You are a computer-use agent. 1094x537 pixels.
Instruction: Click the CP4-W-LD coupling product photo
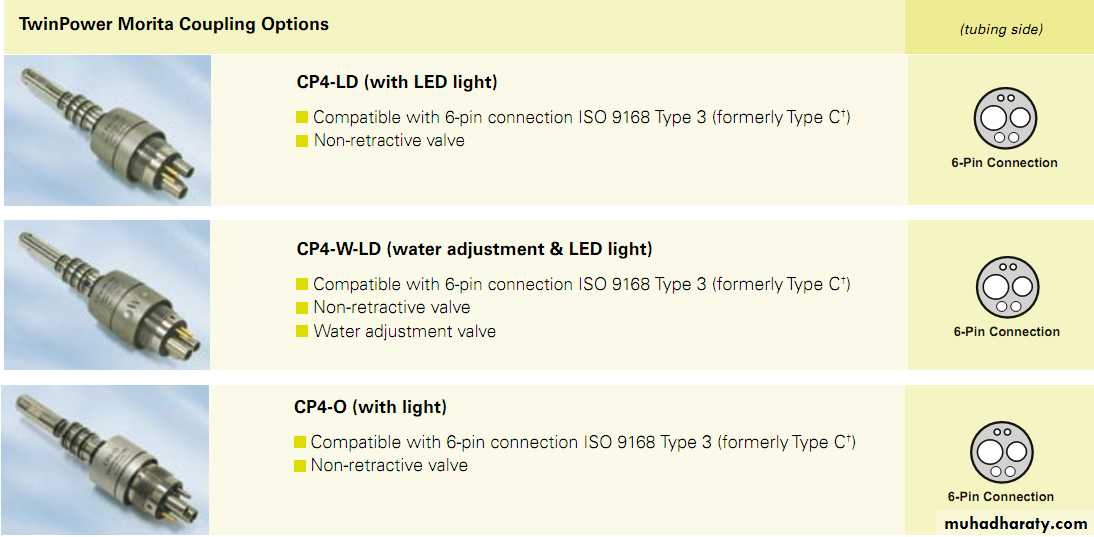107,295
